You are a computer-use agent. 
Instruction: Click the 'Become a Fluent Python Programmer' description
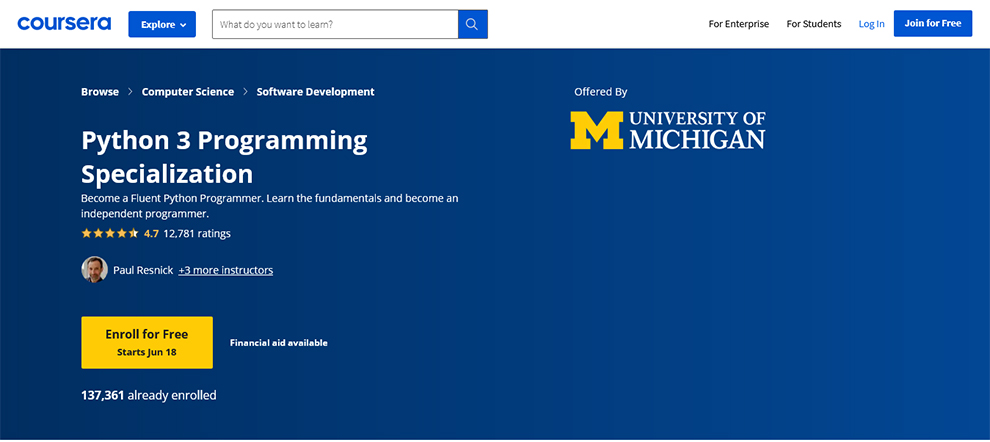point(270,206)
